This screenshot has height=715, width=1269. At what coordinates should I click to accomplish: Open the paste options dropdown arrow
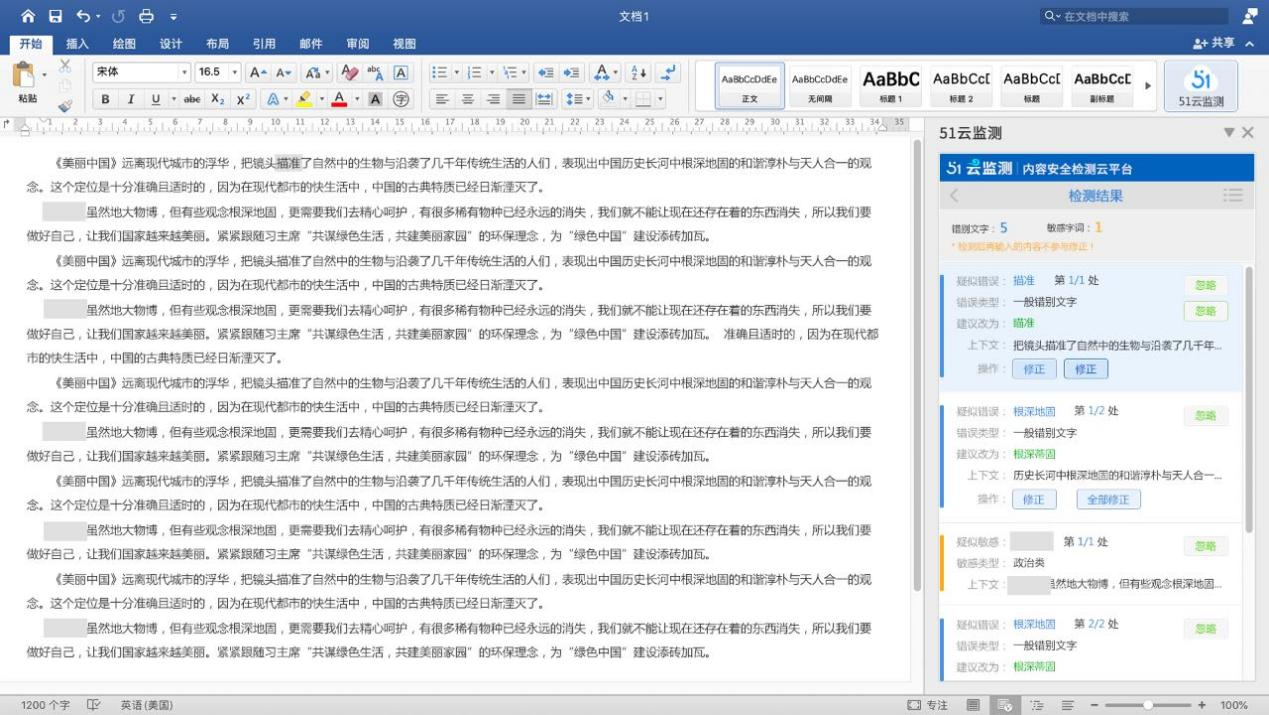(45, 75)
